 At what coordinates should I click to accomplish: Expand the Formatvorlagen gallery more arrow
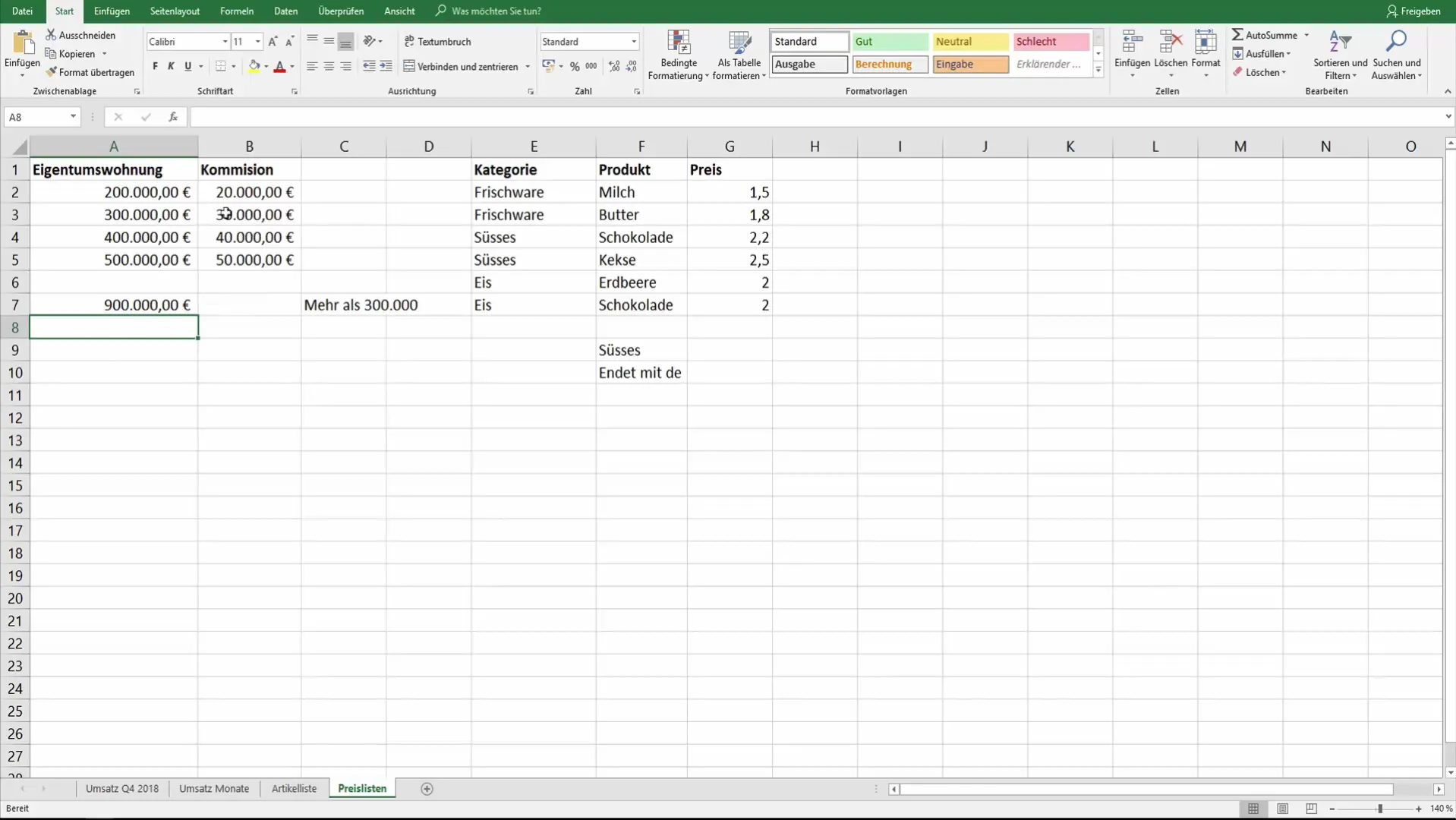click(x=1098, y=70)
